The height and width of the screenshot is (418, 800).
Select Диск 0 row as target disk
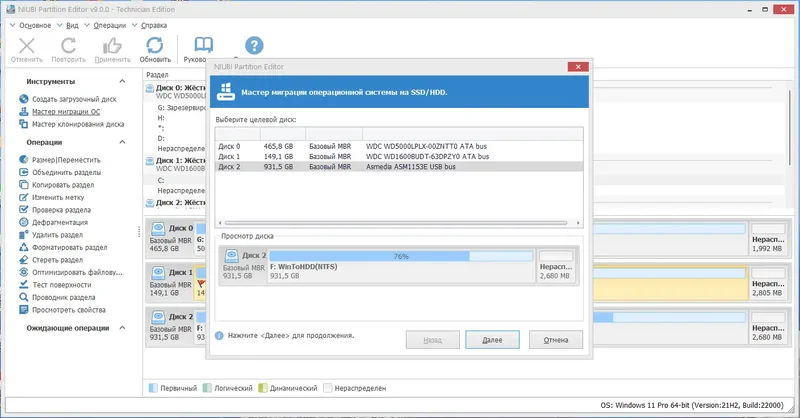pos(399,146)
